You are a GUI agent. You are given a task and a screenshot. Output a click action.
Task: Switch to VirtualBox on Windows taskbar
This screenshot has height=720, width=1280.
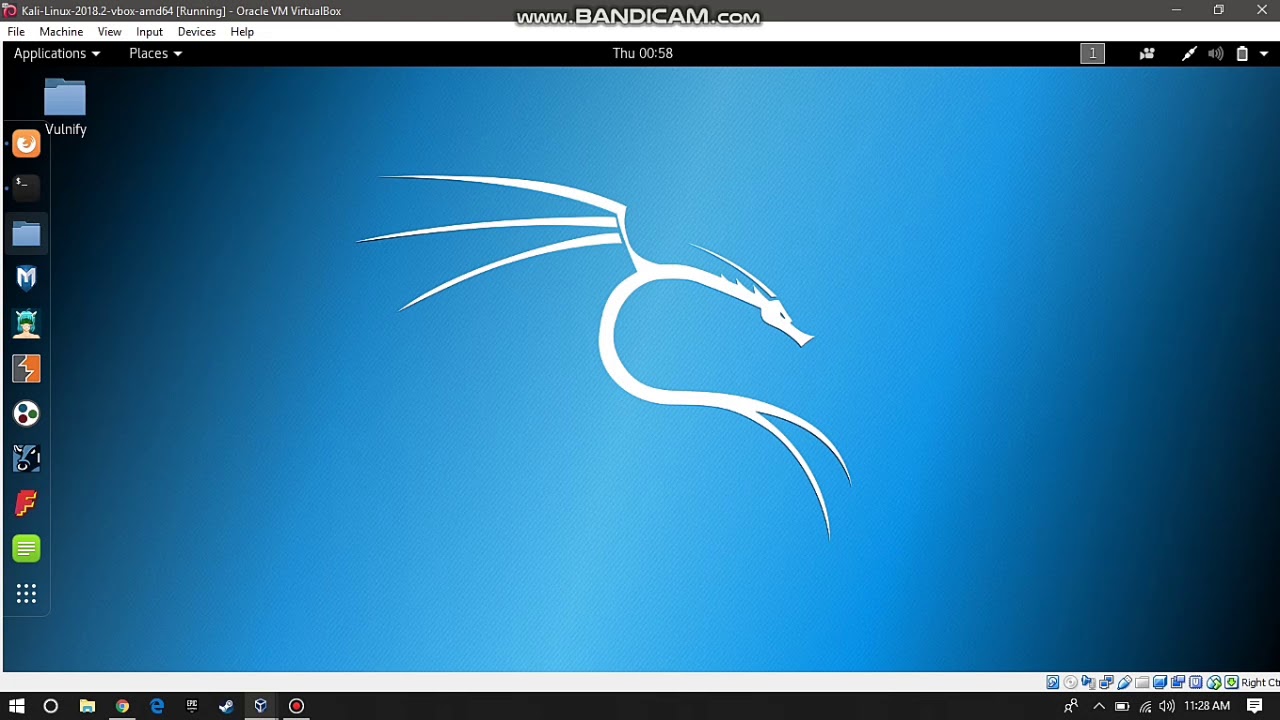point(261,706)
